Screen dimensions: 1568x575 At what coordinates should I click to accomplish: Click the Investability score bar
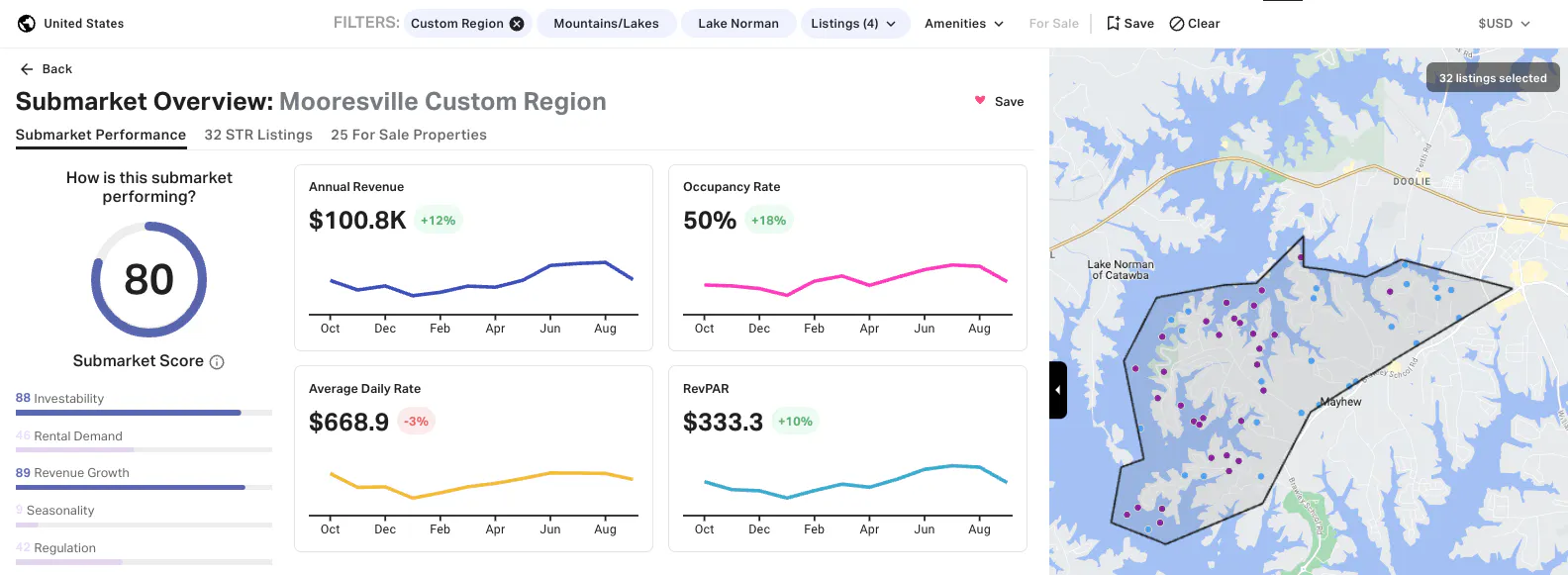[144, 413]
